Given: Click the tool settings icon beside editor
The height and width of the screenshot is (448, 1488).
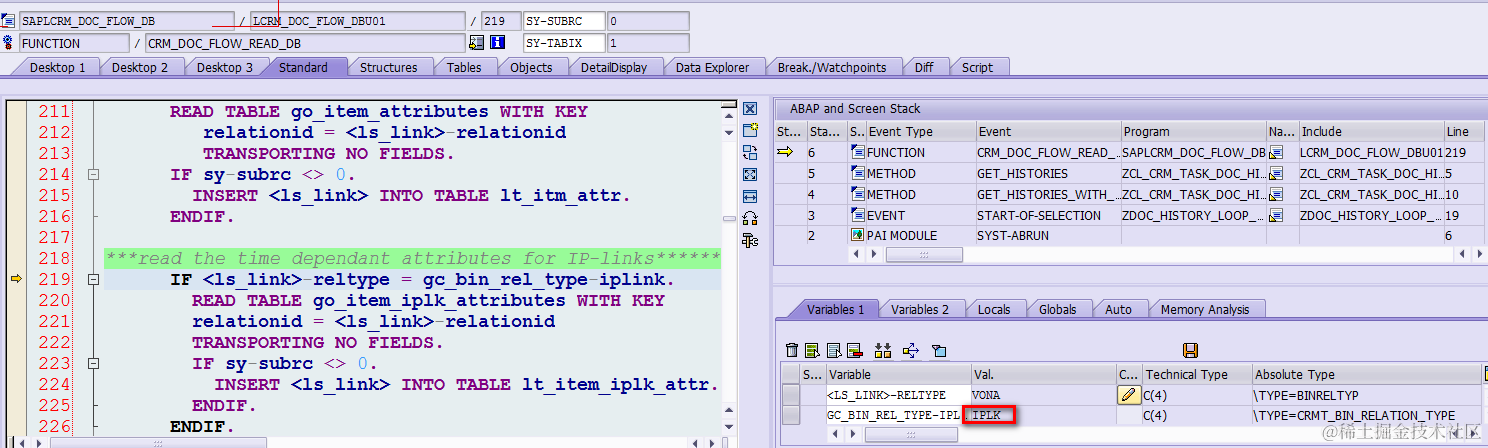Looking at the screenshot, I should click(750, 241).
